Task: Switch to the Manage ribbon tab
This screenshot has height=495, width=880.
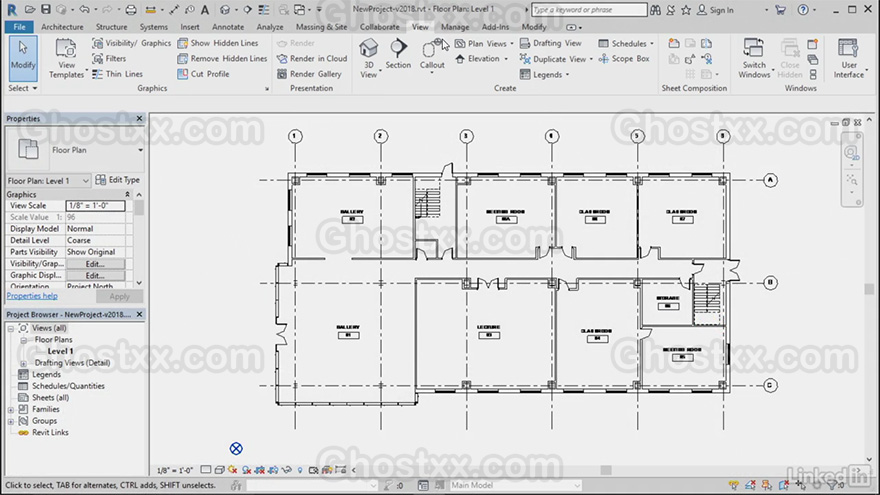Action: pyautogui.click(x=455, y=27)
